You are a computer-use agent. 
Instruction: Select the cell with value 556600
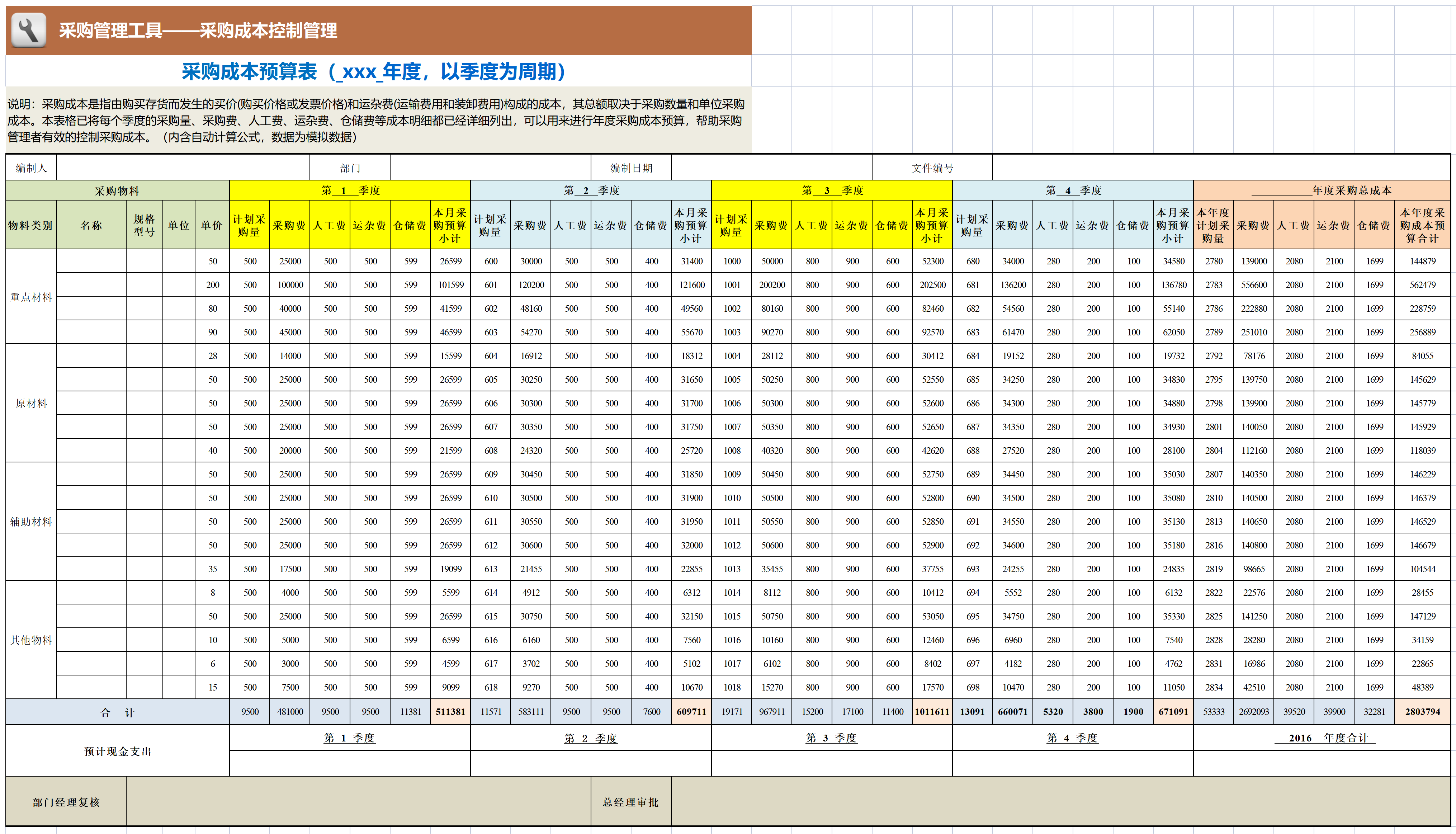(1254, 285)
